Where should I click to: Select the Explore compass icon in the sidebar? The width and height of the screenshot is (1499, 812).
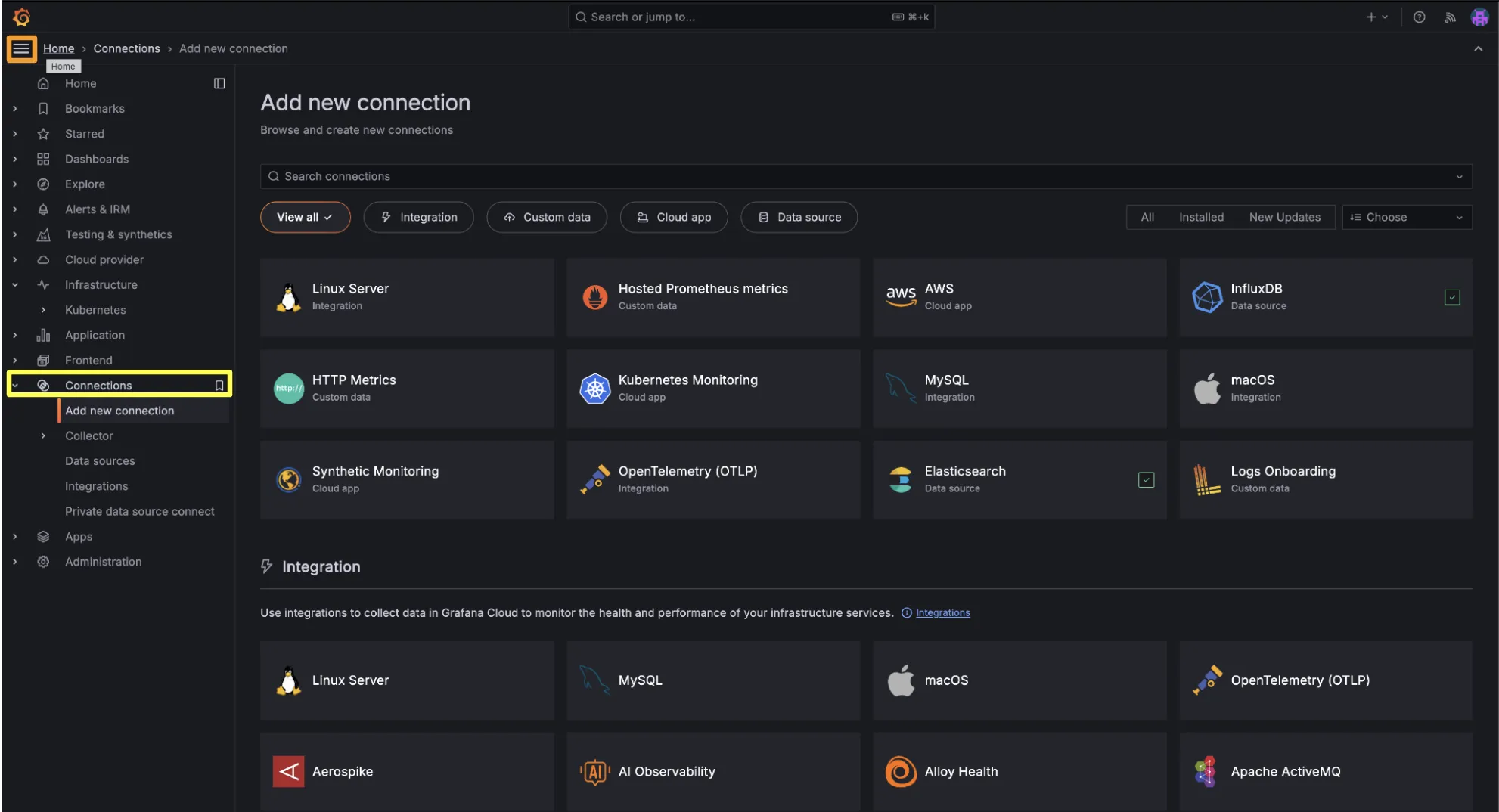click(42, 184)
